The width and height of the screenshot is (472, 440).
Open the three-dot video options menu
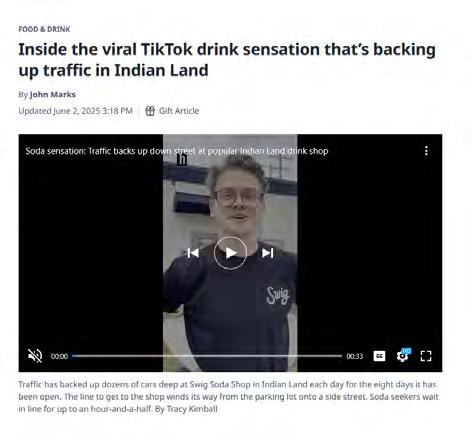click(426, 151)
